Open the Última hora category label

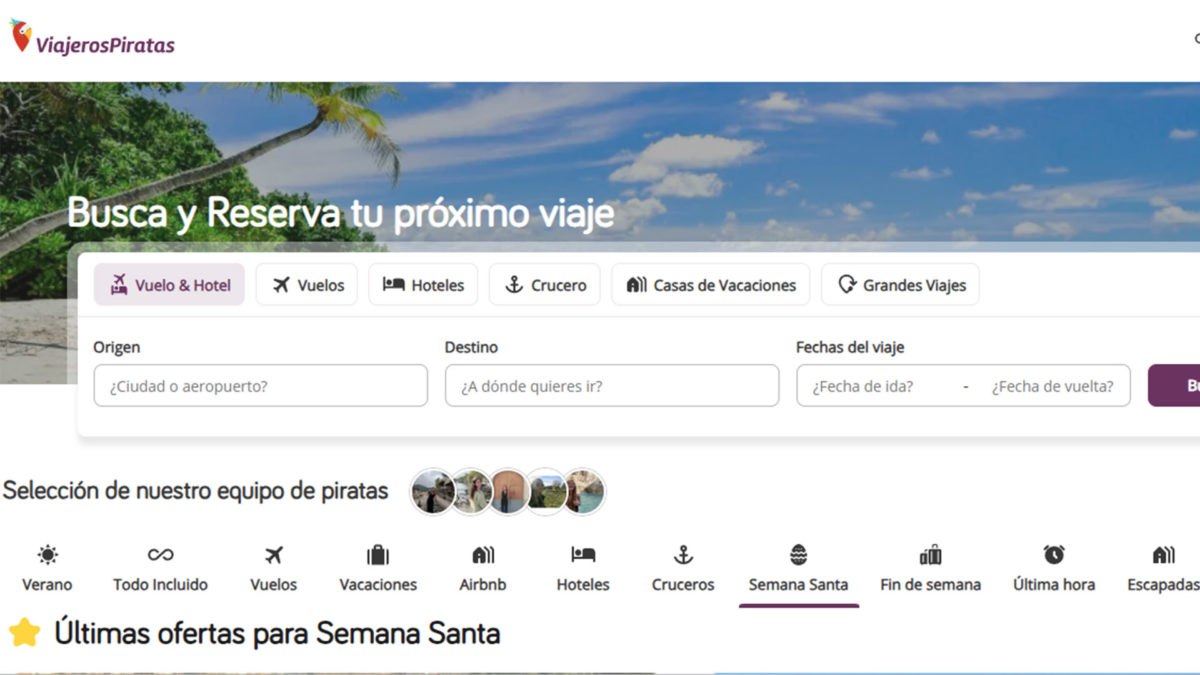tap(1054, 585)
